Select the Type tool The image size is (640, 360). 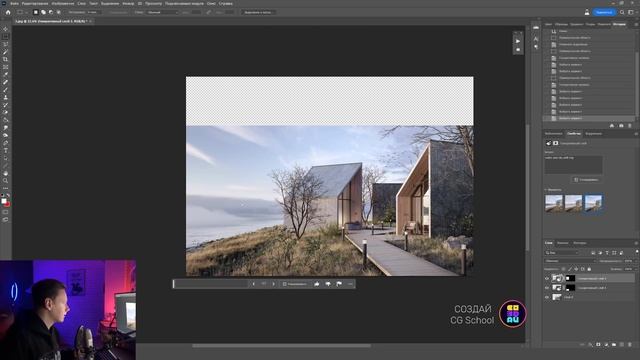[5, 151]
